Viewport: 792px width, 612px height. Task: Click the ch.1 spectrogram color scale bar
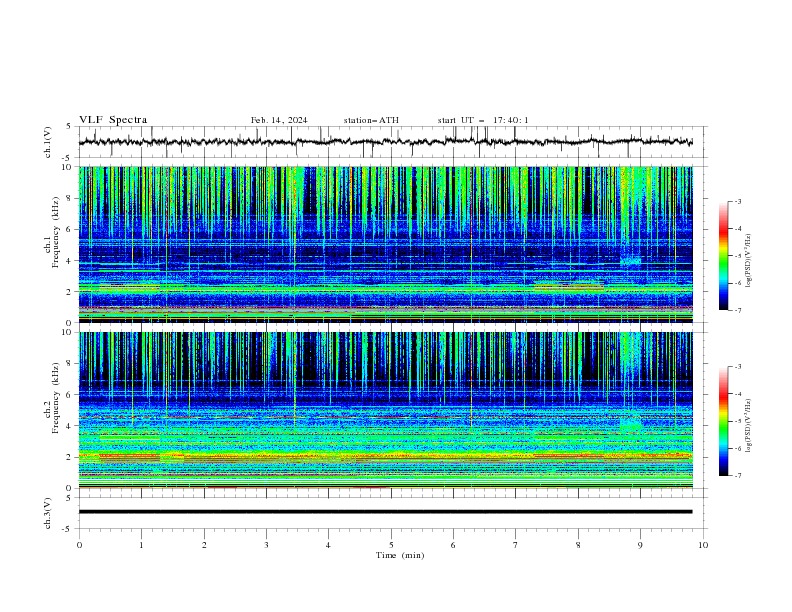click(723, 256)
